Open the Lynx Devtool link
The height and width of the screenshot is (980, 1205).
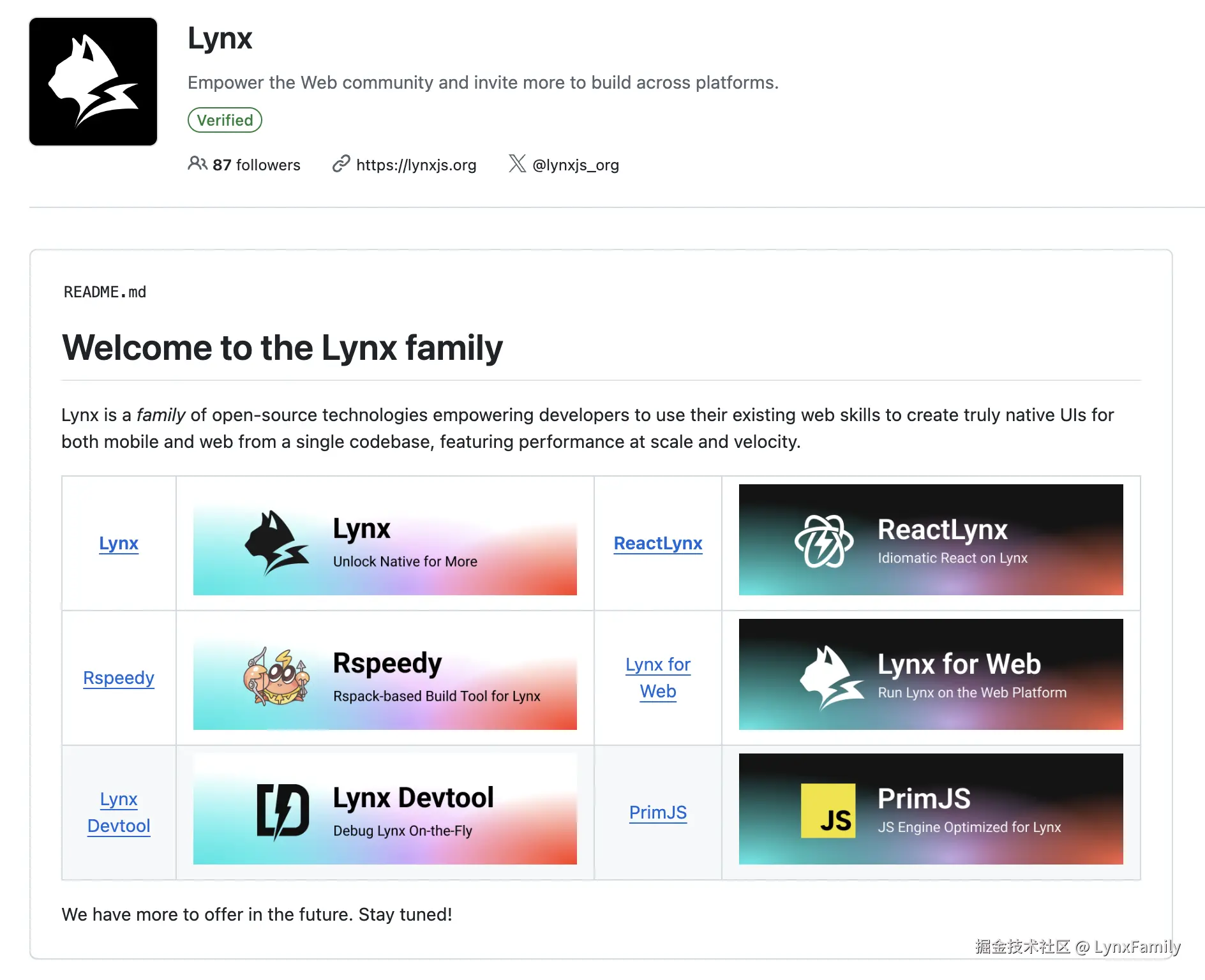pos(119,812)
